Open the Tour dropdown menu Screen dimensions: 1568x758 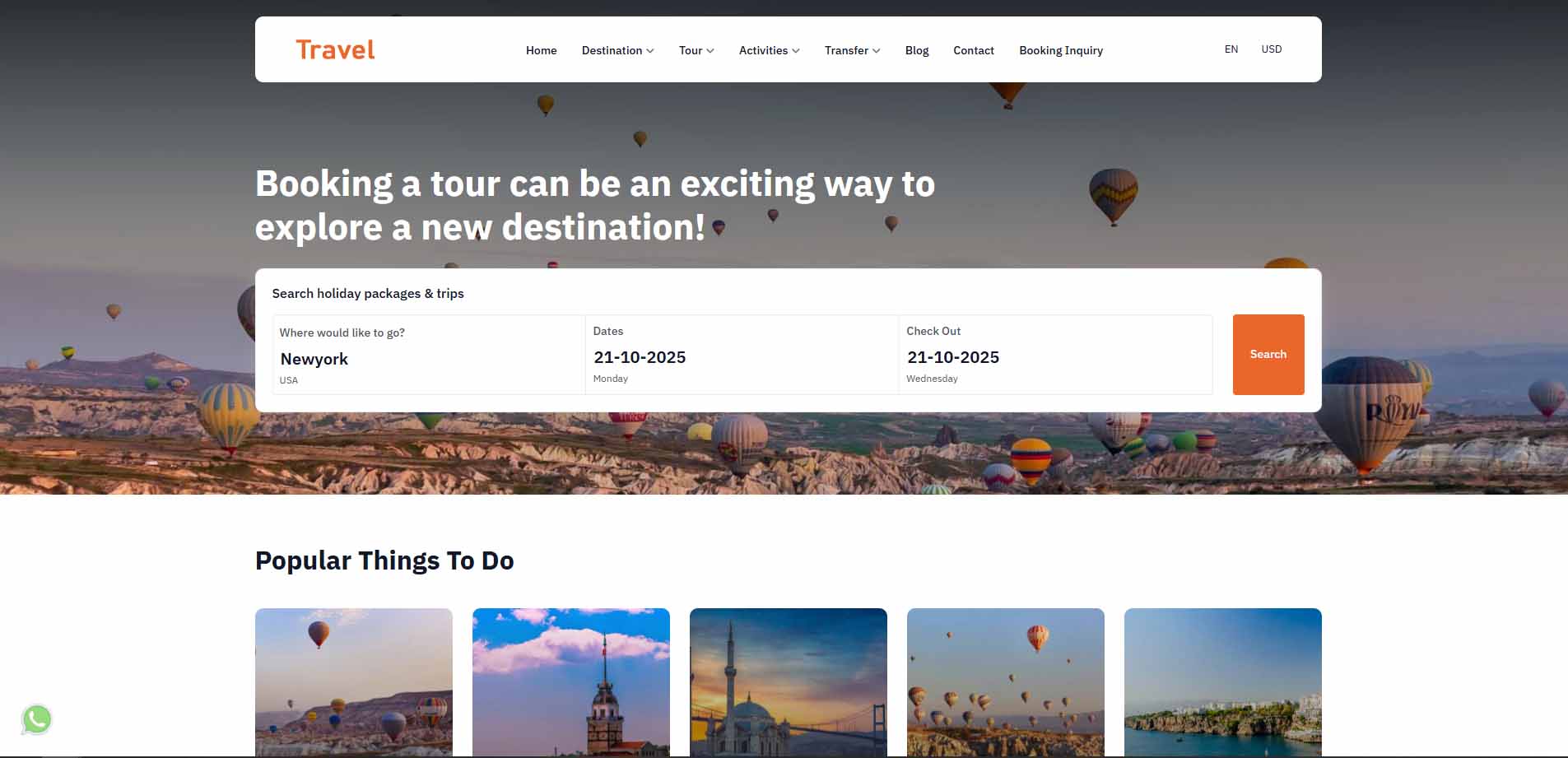pyautogui.click(x=696, y=50)
